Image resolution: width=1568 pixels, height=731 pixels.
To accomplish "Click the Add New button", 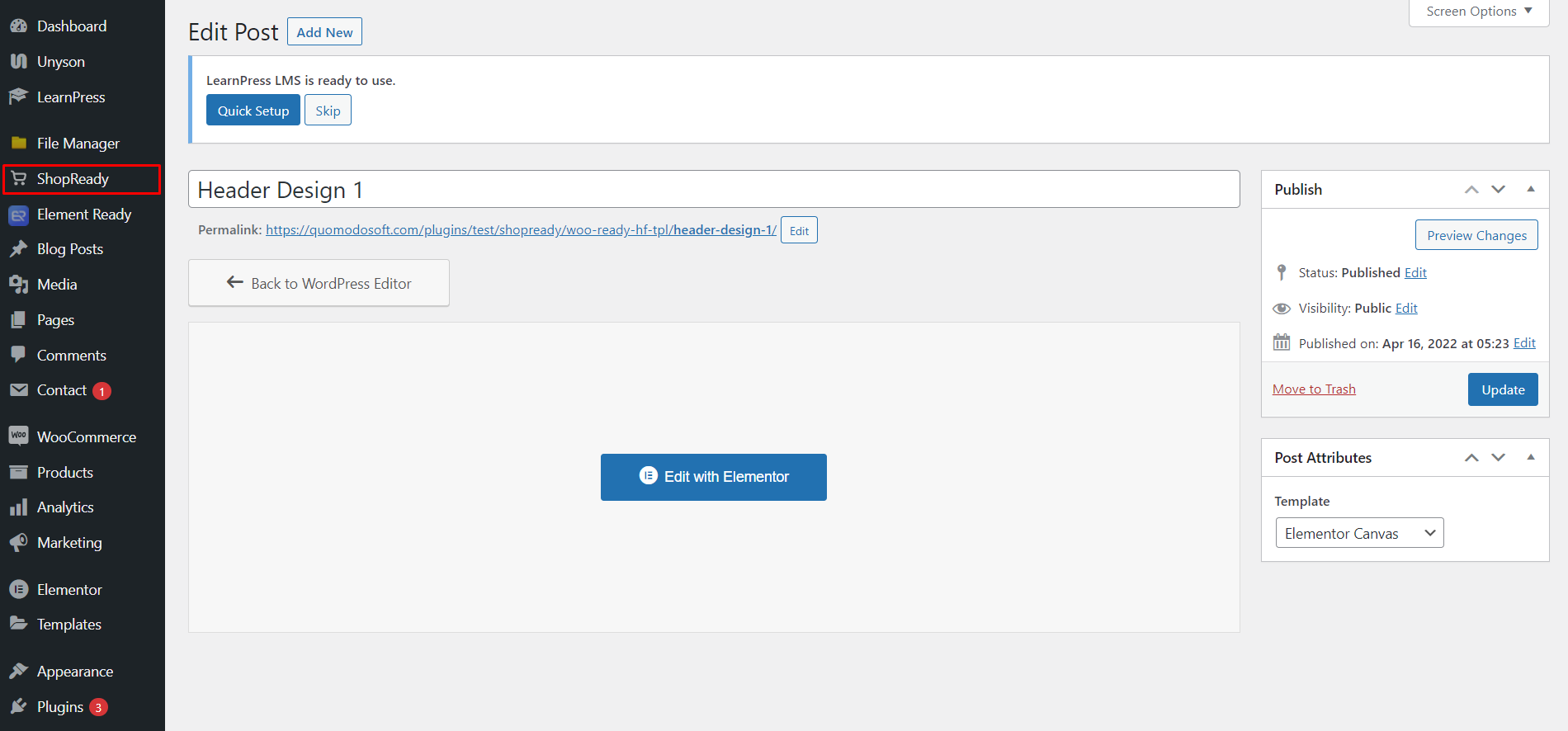I will coord(324,32).
